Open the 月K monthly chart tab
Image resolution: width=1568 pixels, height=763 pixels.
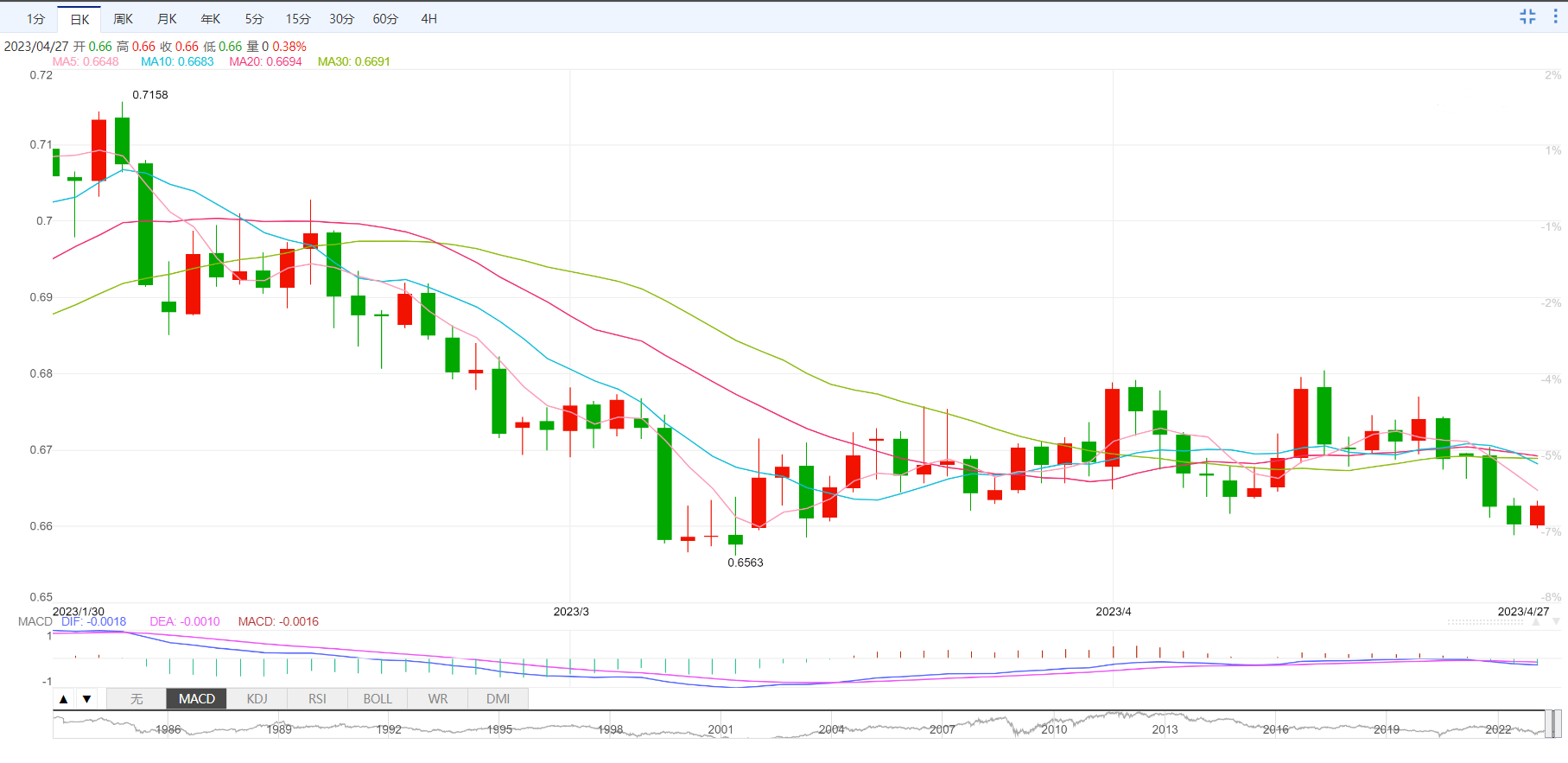pyautogui.click(x=167, y=19)
